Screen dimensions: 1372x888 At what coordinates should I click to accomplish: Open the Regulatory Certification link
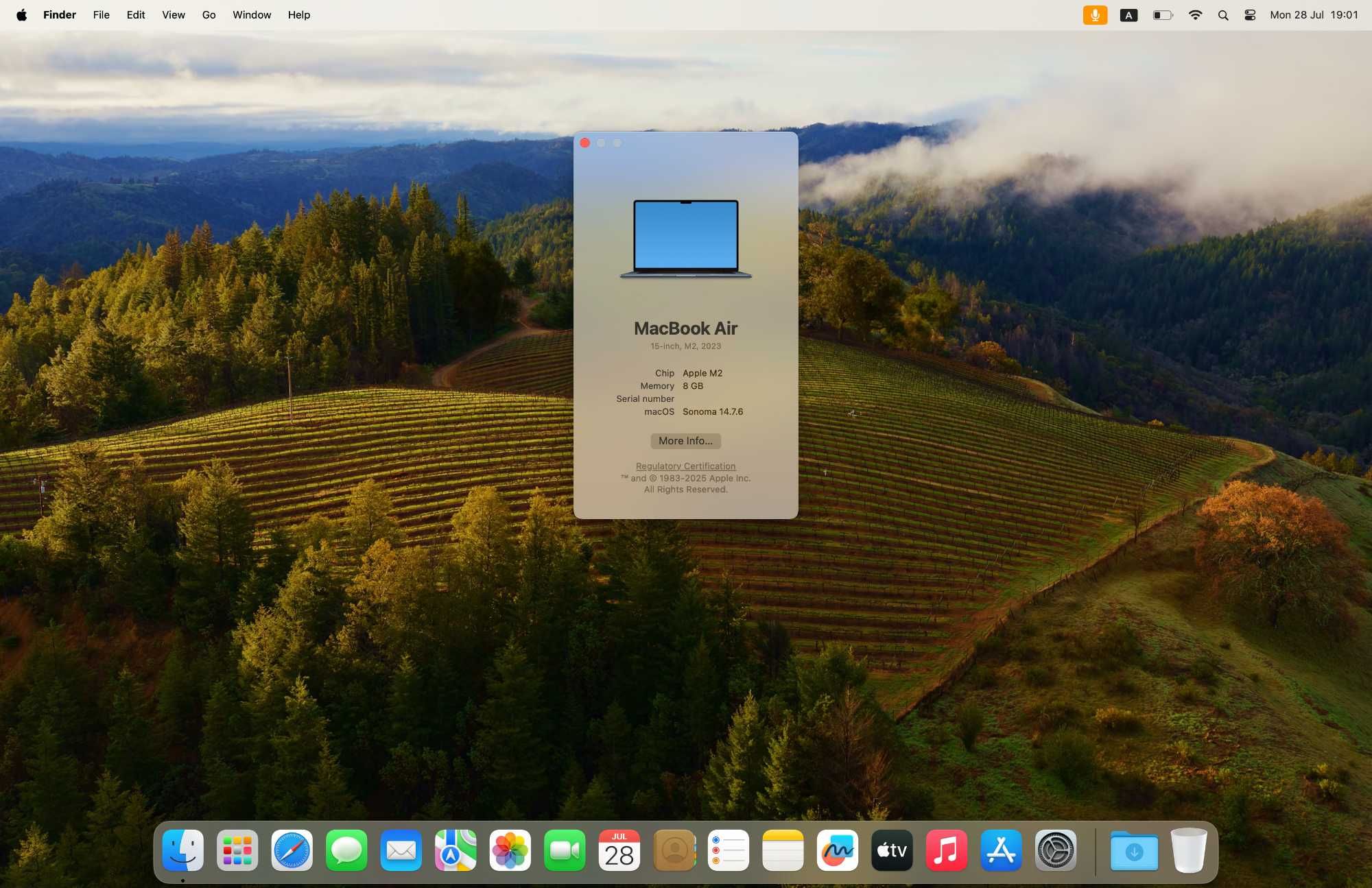click(685, 466)
